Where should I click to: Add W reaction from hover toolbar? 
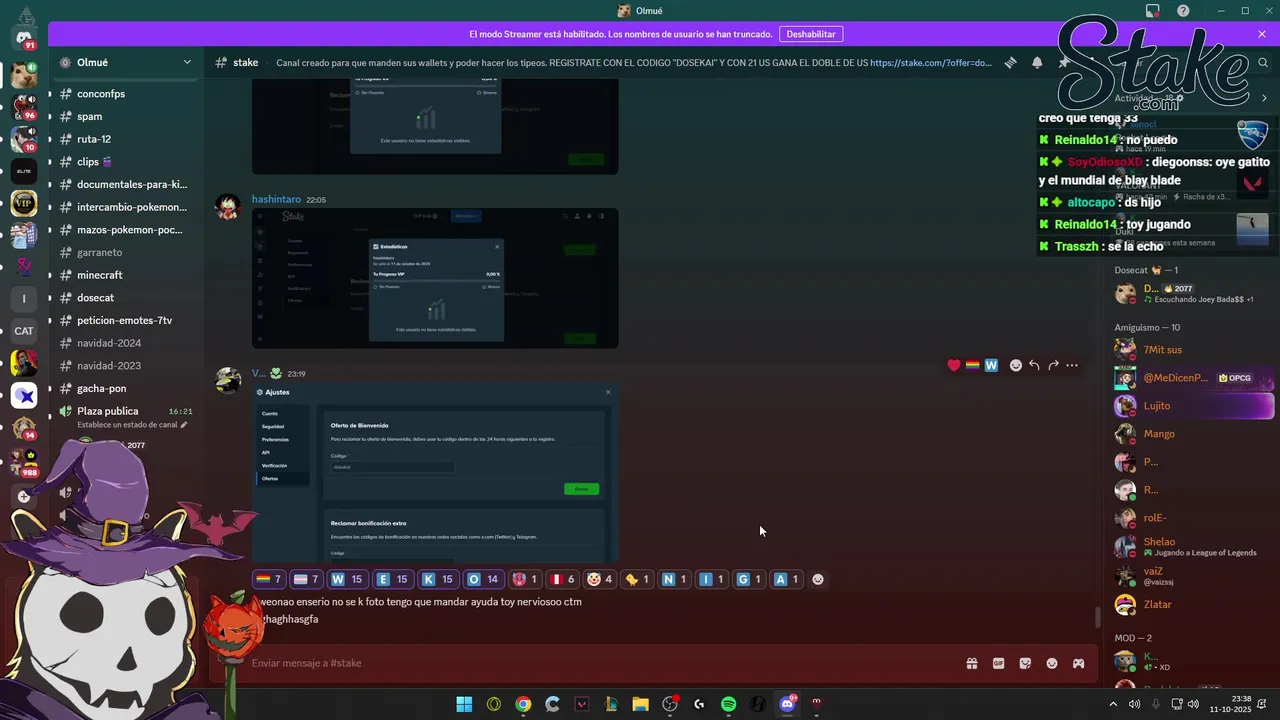(x=991, y=365)
